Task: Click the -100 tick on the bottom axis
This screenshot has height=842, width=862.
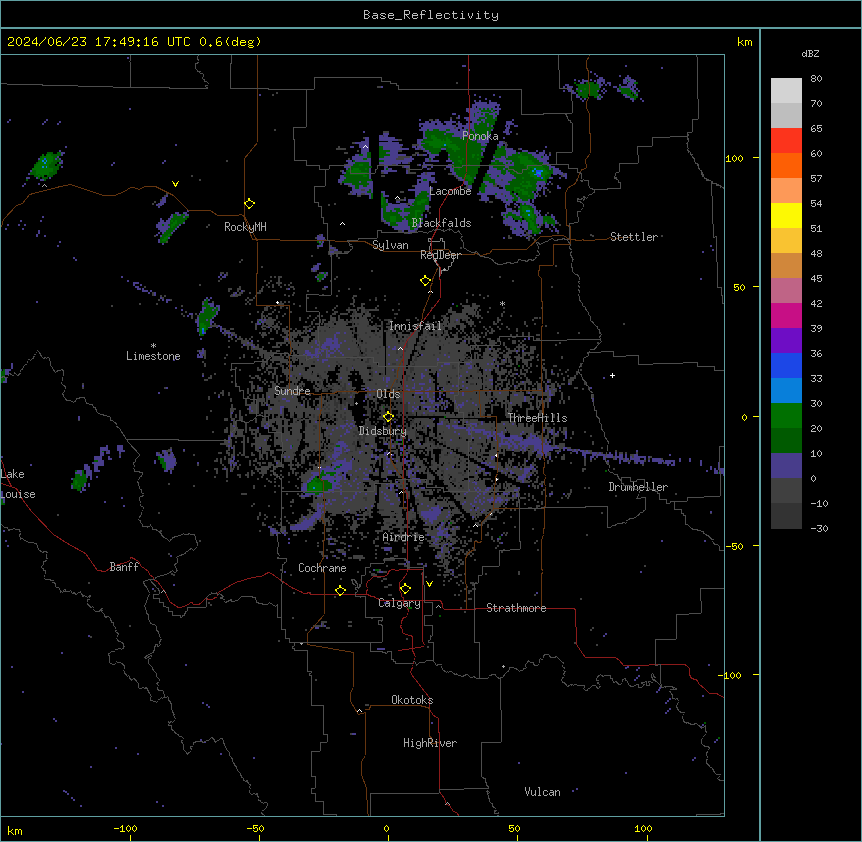Action: coord(125,828)
